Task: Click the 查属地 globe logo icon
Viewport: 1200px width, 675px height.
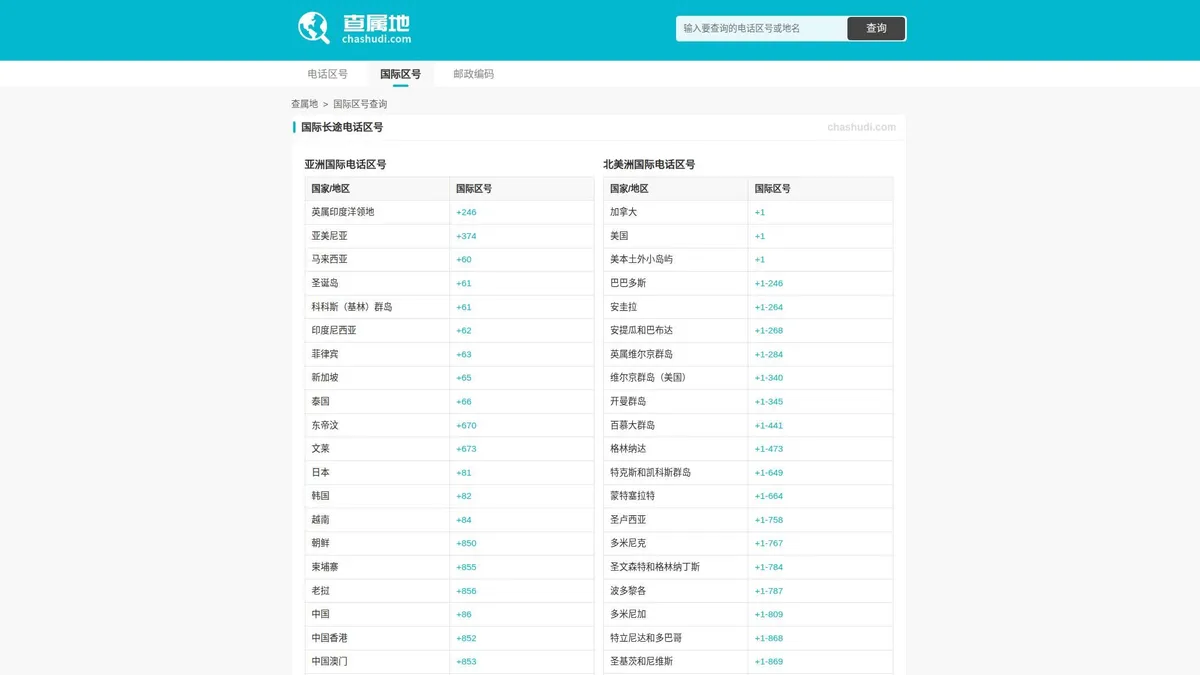Action: pyautogui.click(x=314, y=28)
